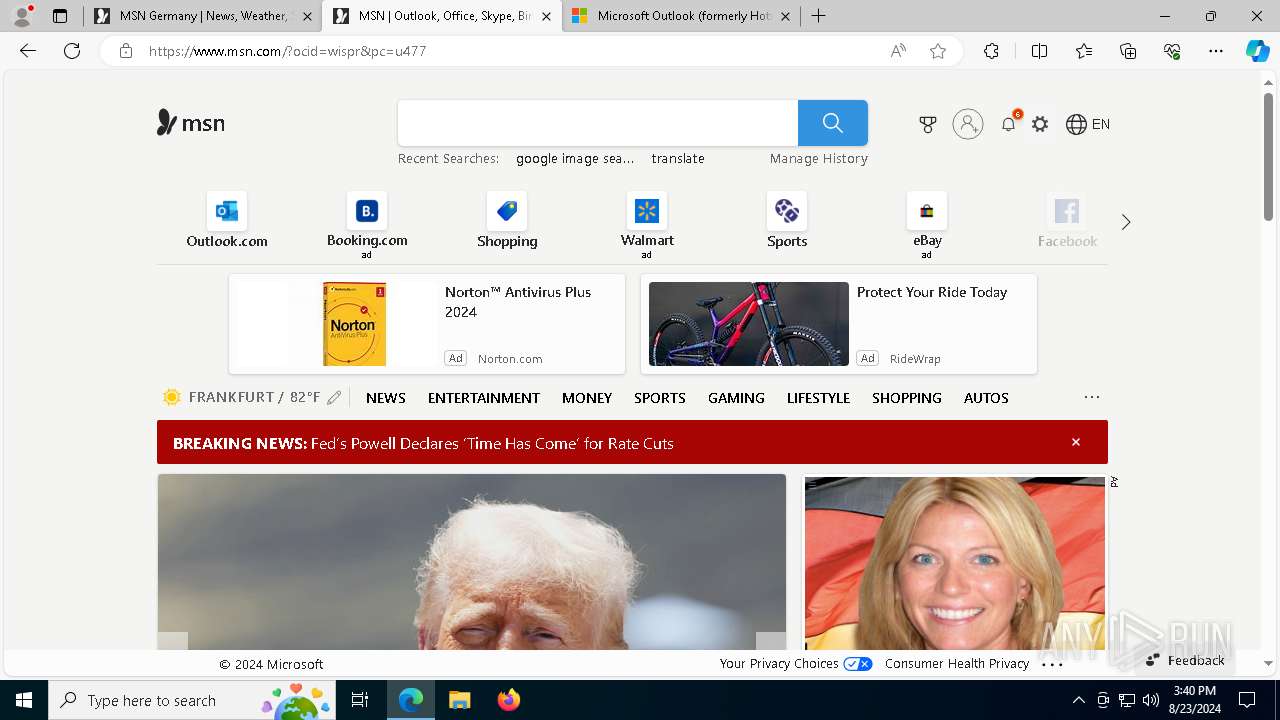Add page to favorites star

tap(938, 51)
